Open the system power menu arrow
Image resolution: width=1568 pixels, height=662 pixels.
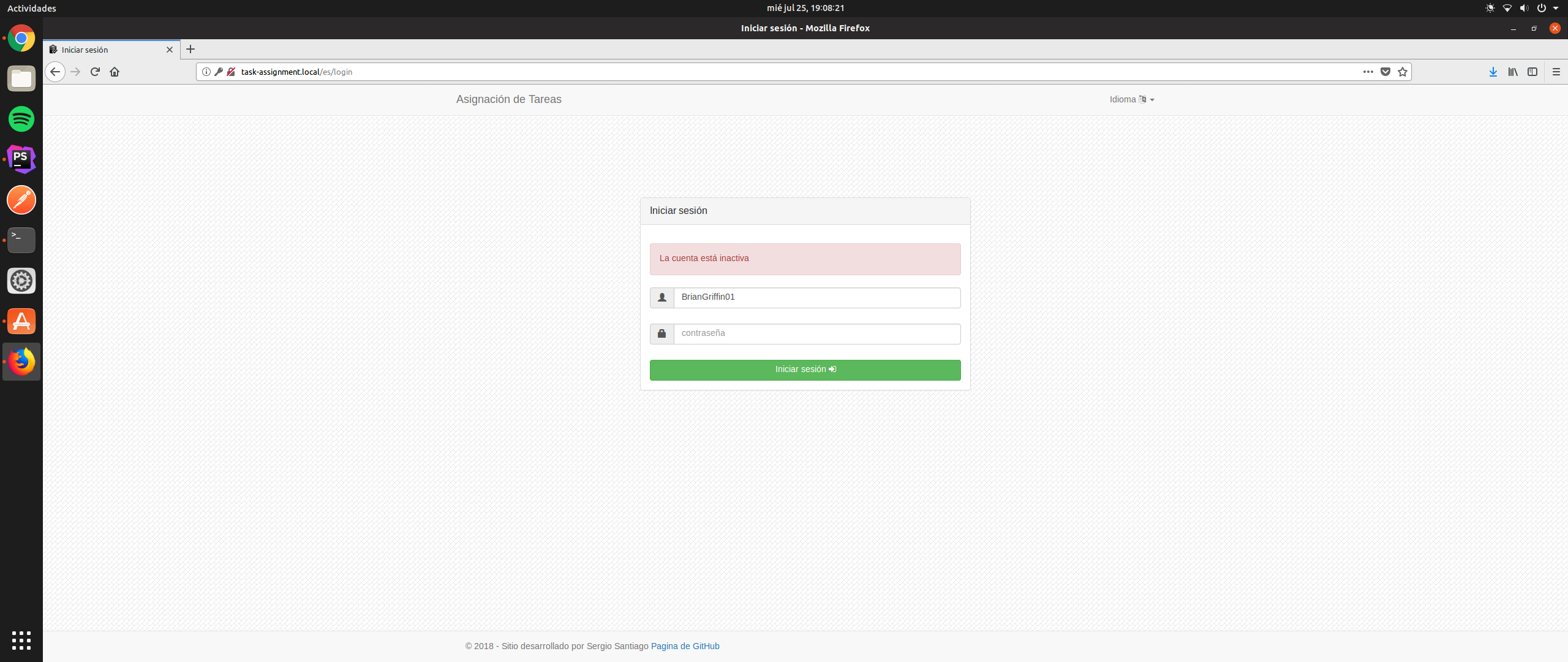point(1556,8)
